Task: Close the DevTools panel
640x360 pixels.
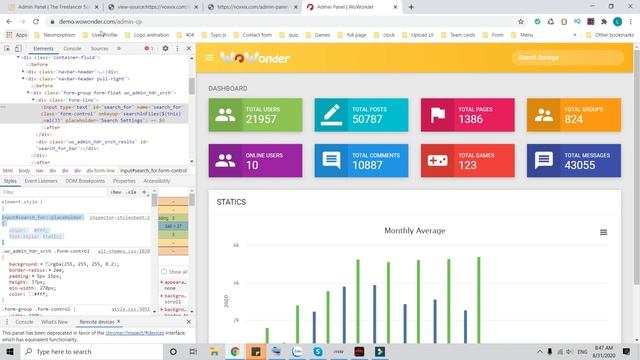Action: [x=189, y=48]
